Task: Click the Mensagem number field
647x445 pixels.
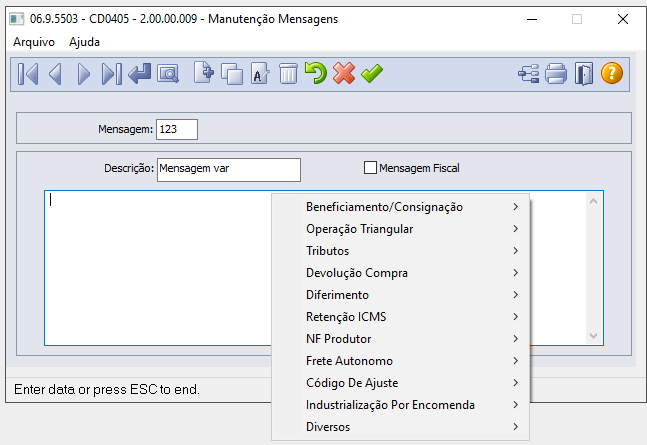Action: [x=177, y=129]
